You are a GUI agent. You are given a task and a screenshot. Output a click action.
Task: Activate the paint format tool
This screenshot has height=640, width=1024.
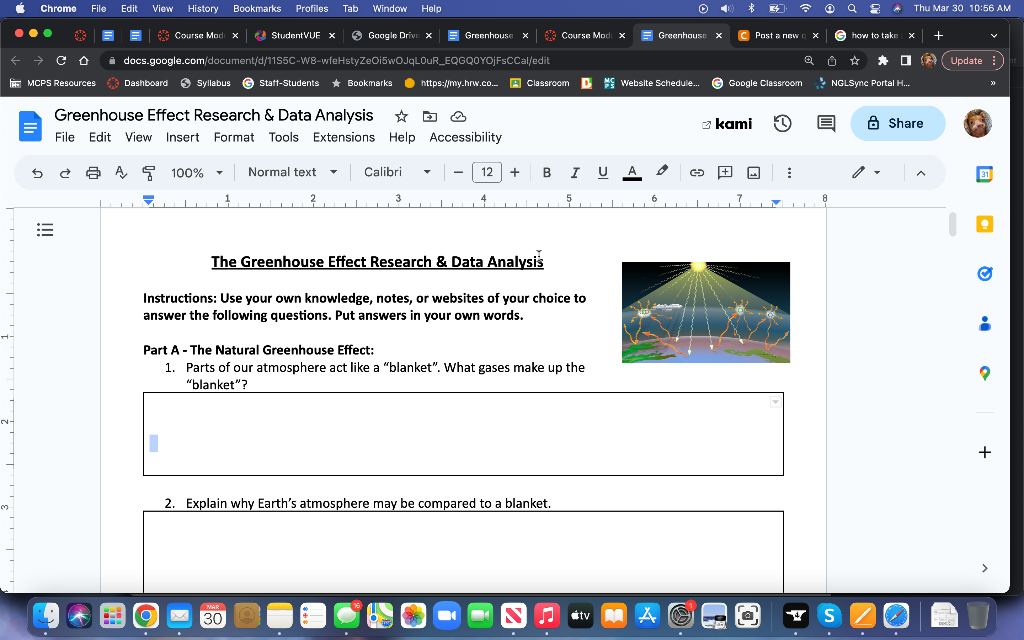(x=149, y=172)
